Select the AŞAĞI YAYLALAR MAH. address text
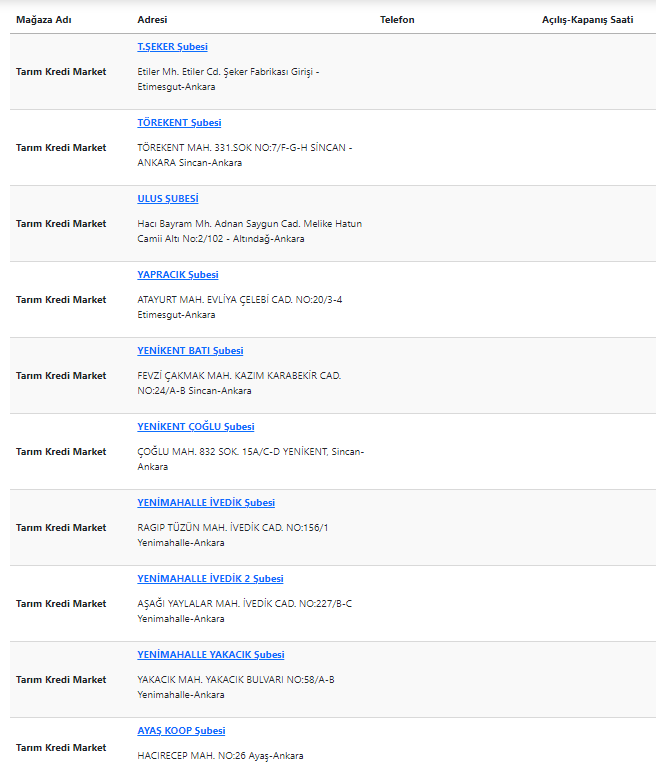This screenshot has width=656, height=778. (245, 611)
